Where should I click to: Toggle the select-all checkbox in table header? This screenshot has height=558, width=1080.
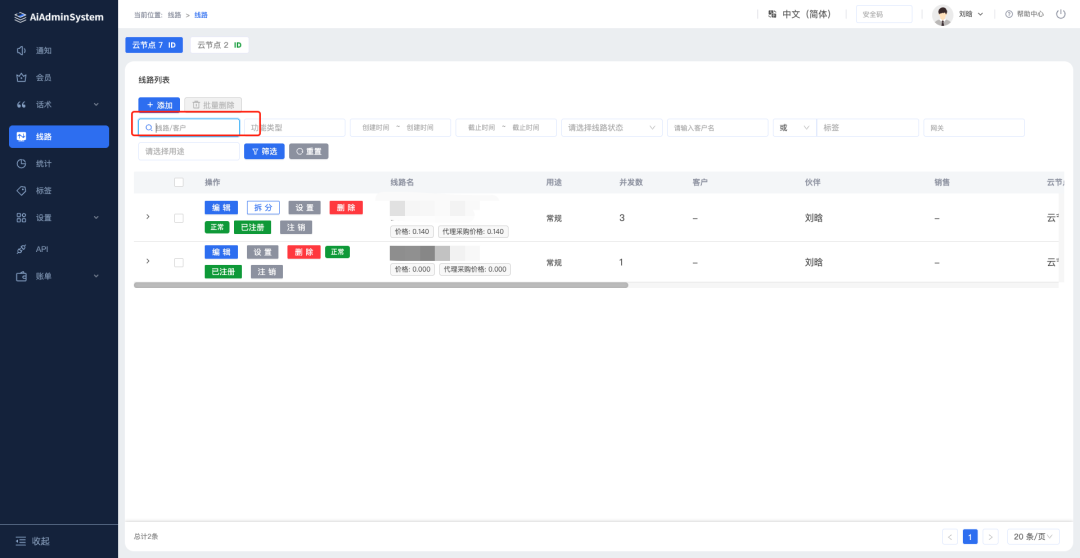(x=179, y=182)
